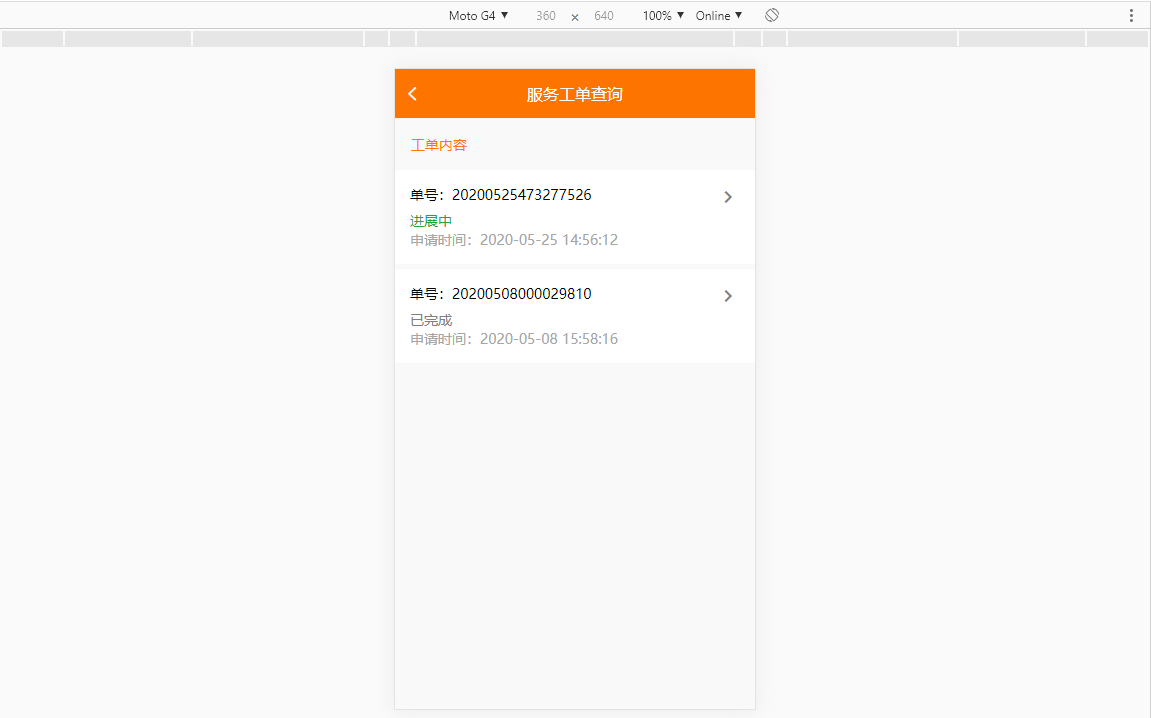This screenshot has height=718, width=1151.
Task: Open the three-dot more options menu
Action: (x=1131, y=16)
